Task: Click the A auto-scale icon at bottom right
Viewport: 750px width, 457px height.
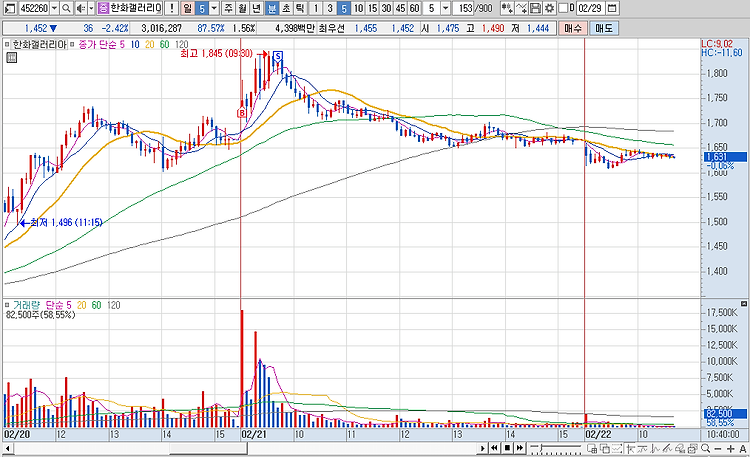Action: [743, 448]
